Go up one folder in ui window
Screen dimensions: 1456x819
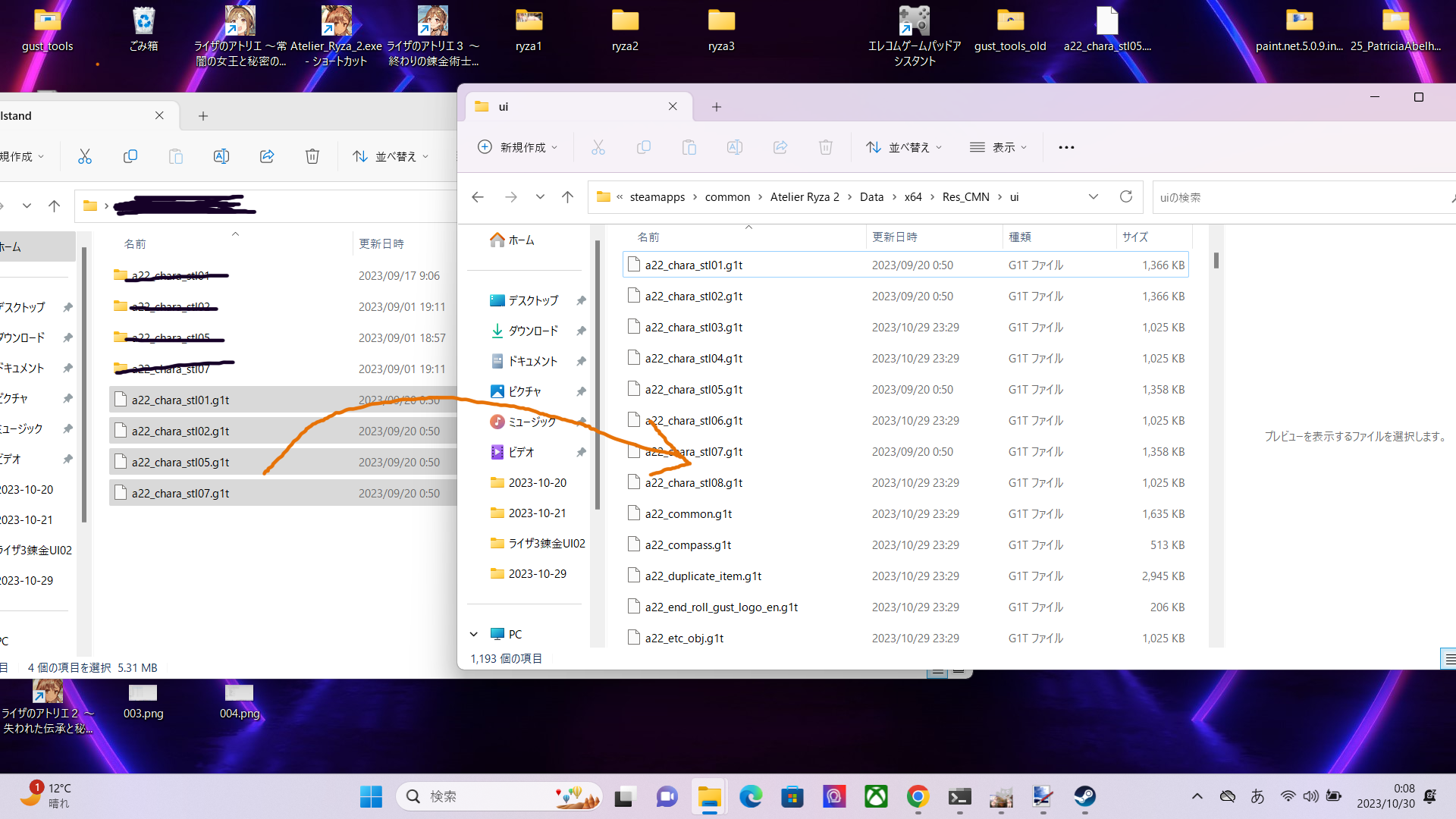567,197
